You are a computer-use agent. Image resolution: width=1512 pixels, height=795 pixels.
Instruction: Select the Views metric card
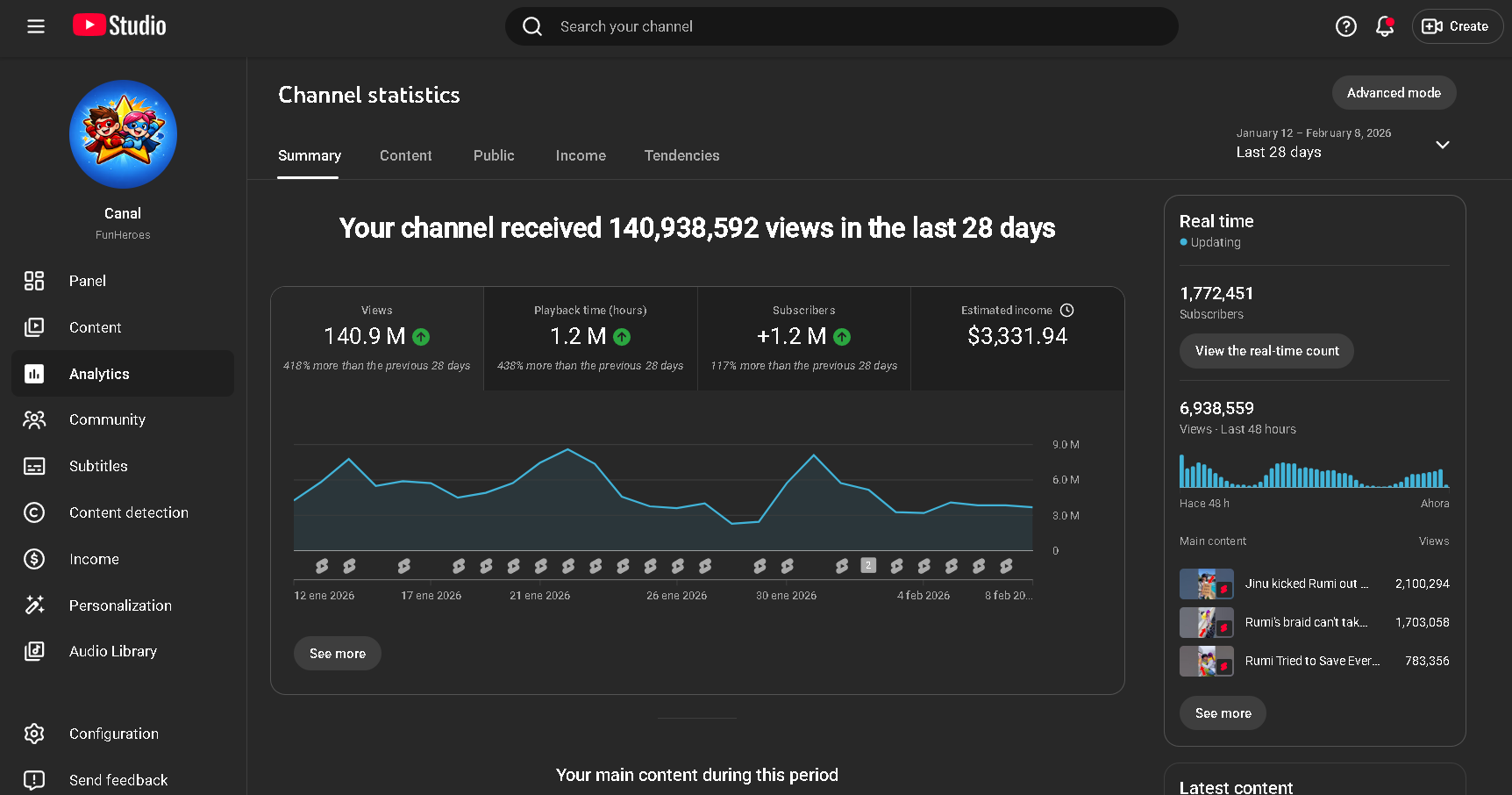[x=377, y=338]
